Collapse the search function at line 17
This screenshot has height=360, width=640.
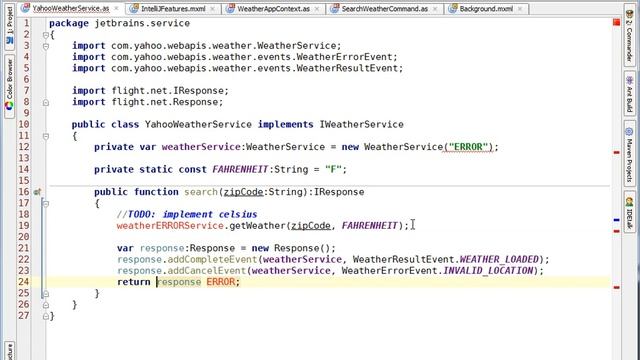point(46,204)
